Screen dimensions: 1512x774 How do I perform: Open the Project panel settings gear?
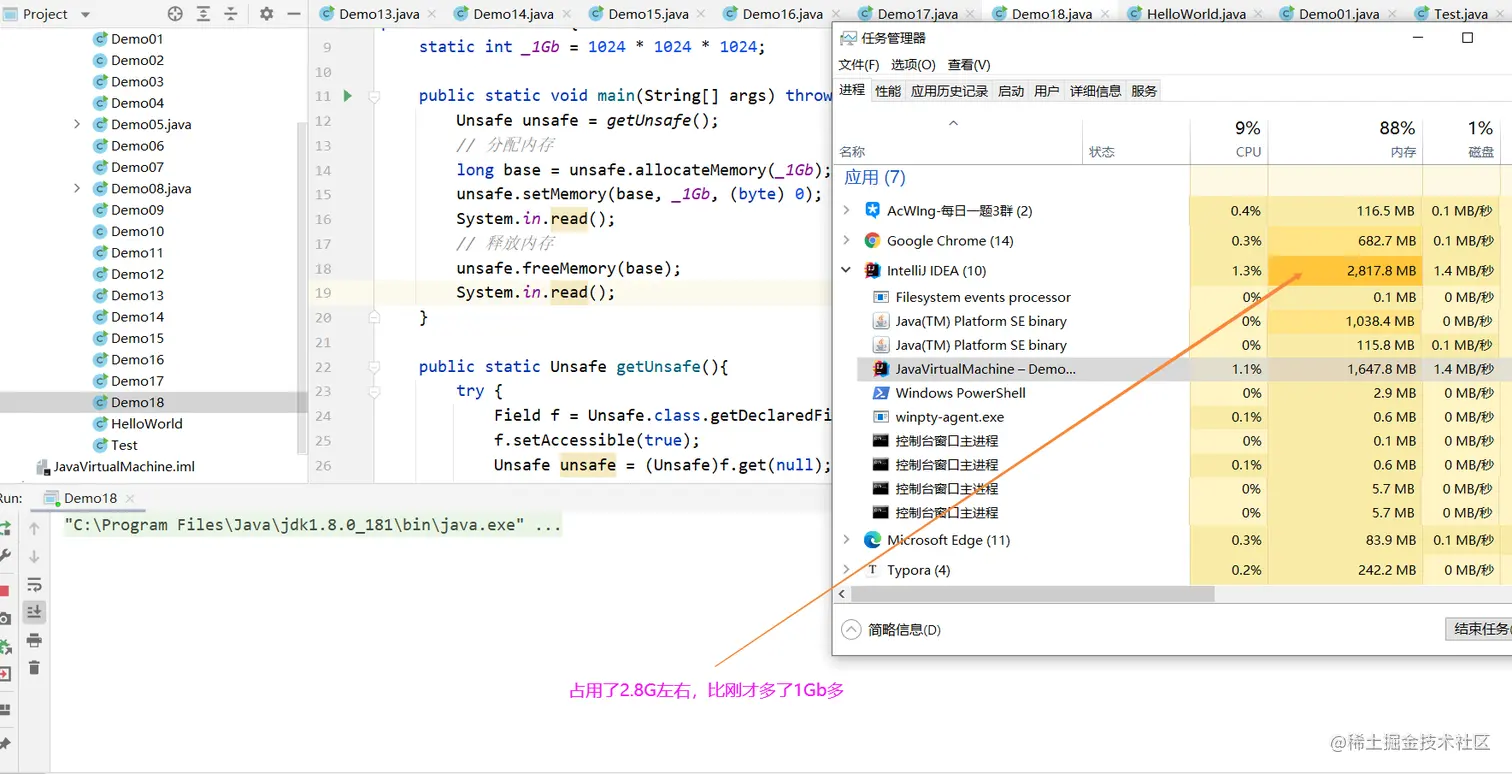[x=266, y=14]
